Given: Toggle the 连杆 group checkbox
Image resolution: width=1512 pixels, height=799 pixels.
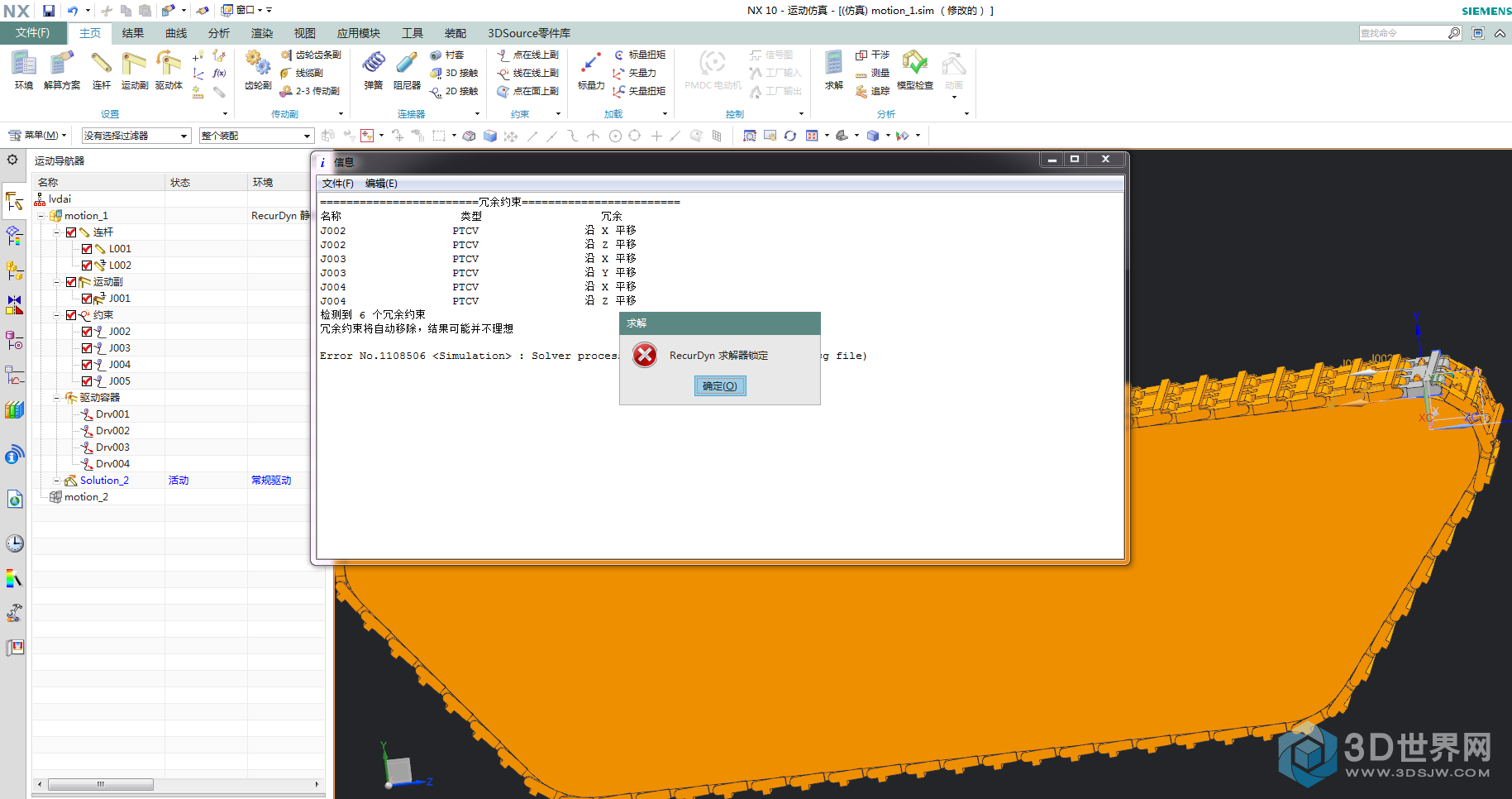Looking at the screenshot, I should point(71,232).
